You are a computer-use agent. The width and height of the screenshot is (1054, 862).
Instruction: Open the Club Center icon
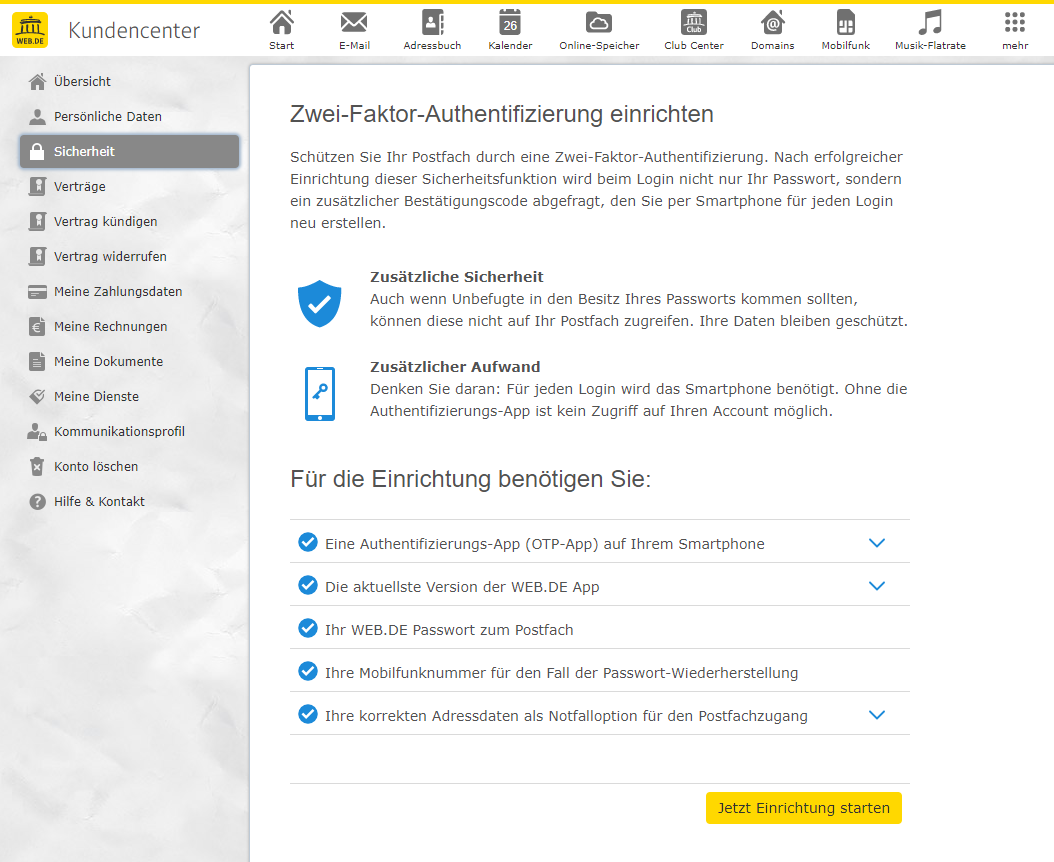[x=693, y=23]
